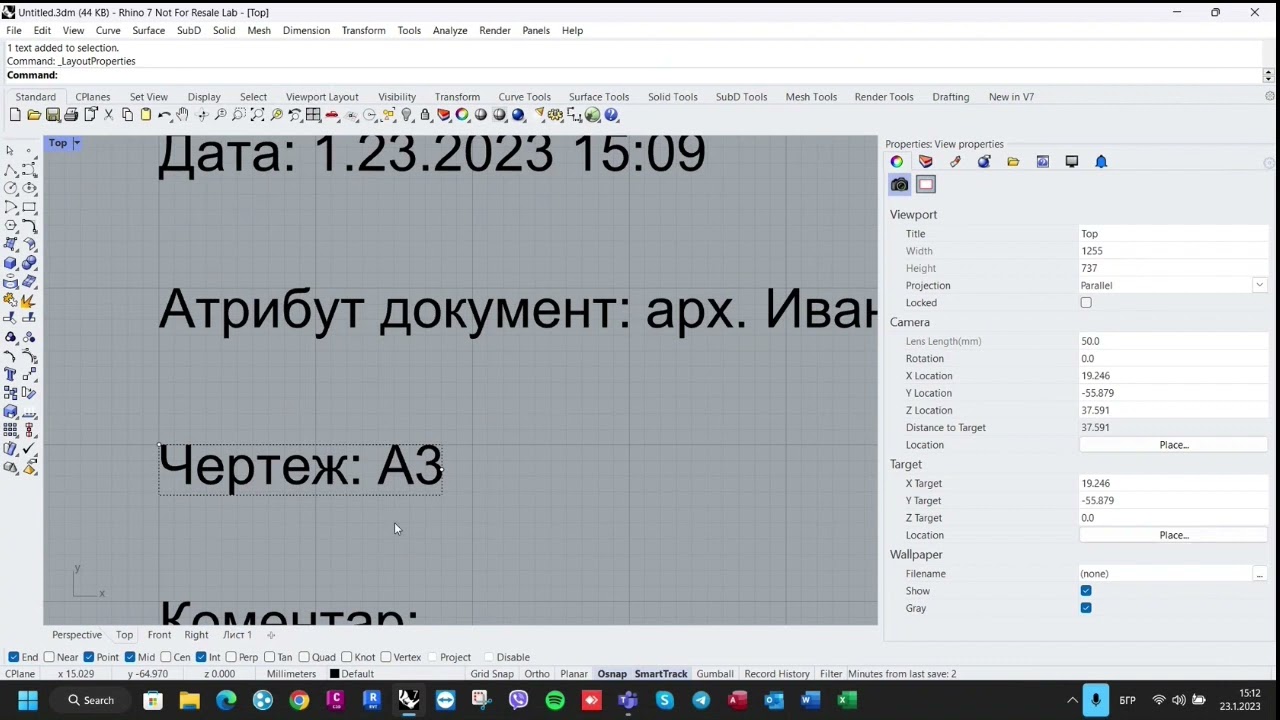Enable the Cen osnap checkbox
Viewport: 1280px width, 720px height.
pos(166,657)
